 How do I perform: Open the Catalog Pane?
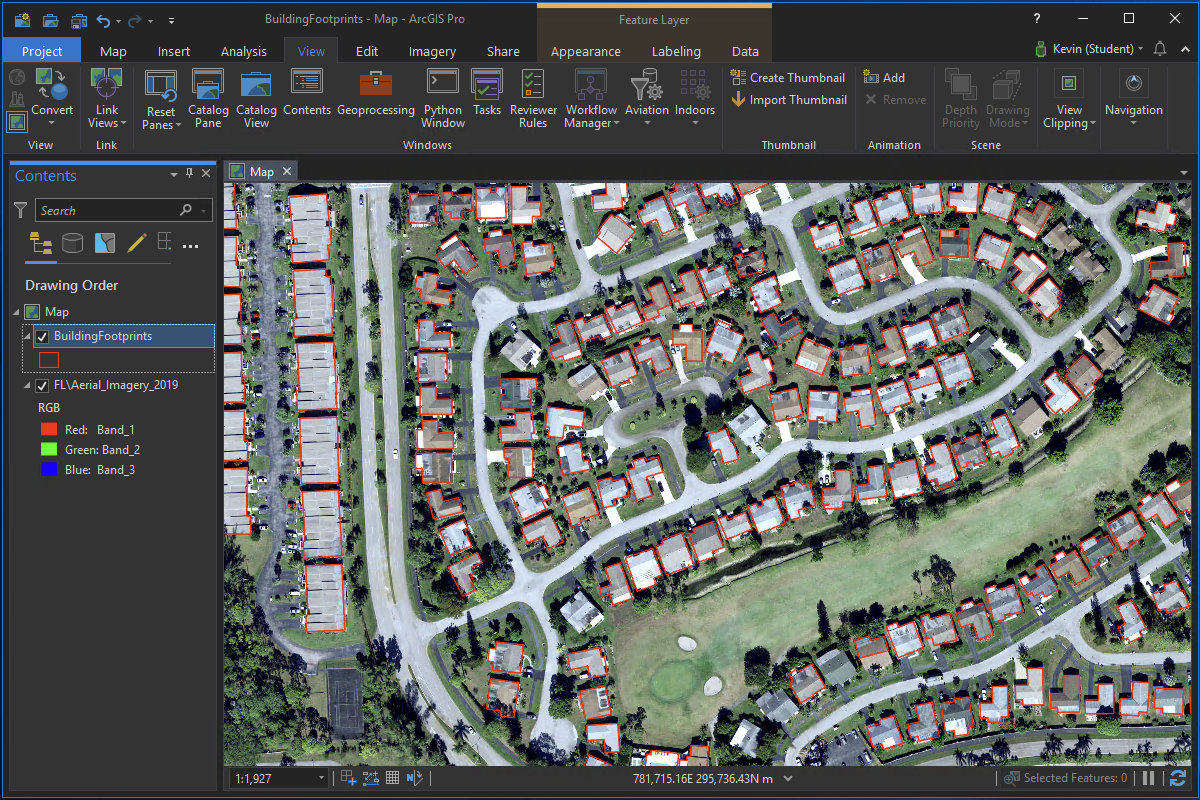tap(208, 96)
